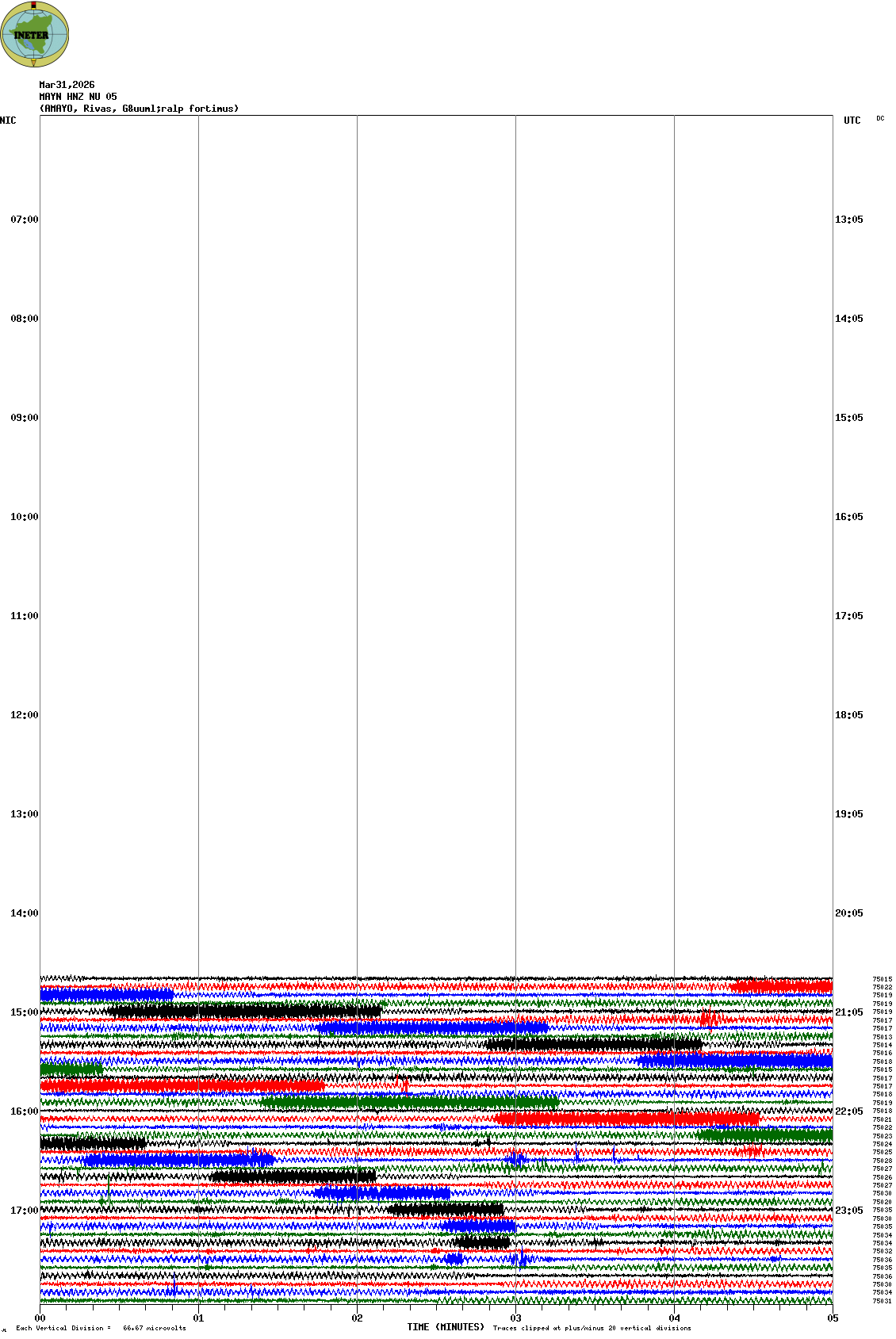Click the UTC time header
896x1339 pixels.
point(852,121)
